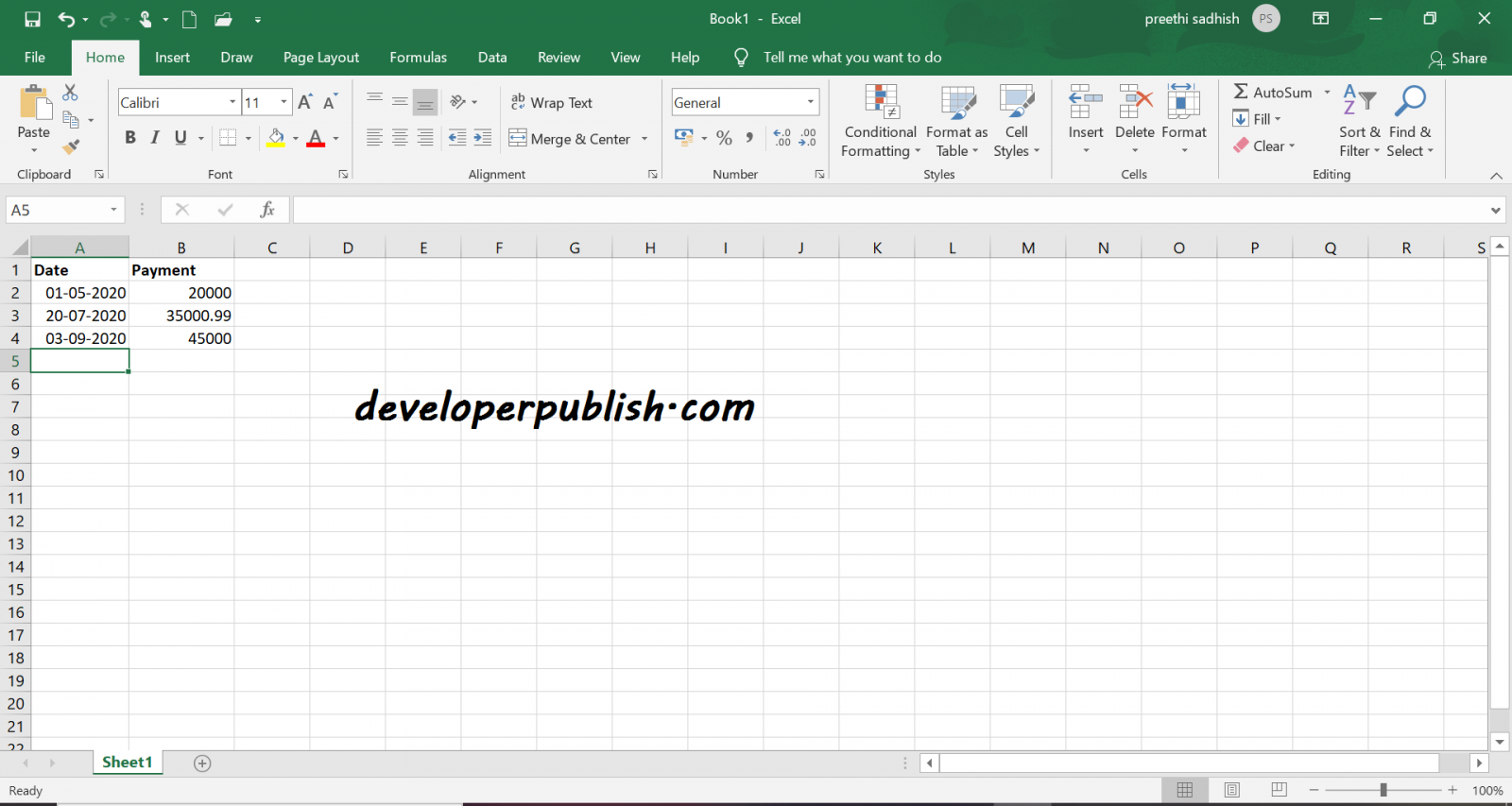Image resolution: width=1512 pixels, height=806 pixels.
Task: Open the General number format dropdown
Action: click(x=810, y=102)
